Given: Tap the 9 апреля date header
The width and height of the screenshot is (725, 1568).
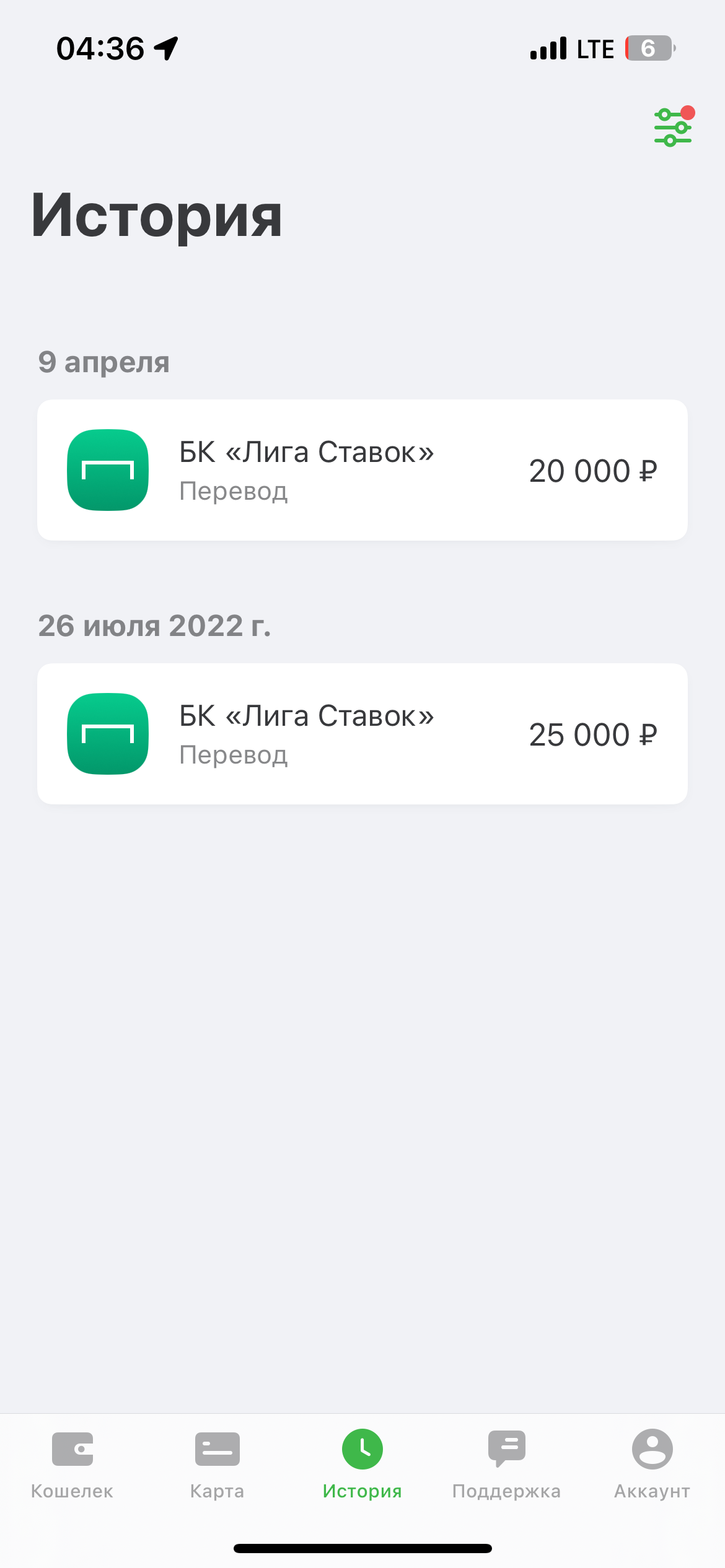Looking at the screenshot, I should coord(104,362).
